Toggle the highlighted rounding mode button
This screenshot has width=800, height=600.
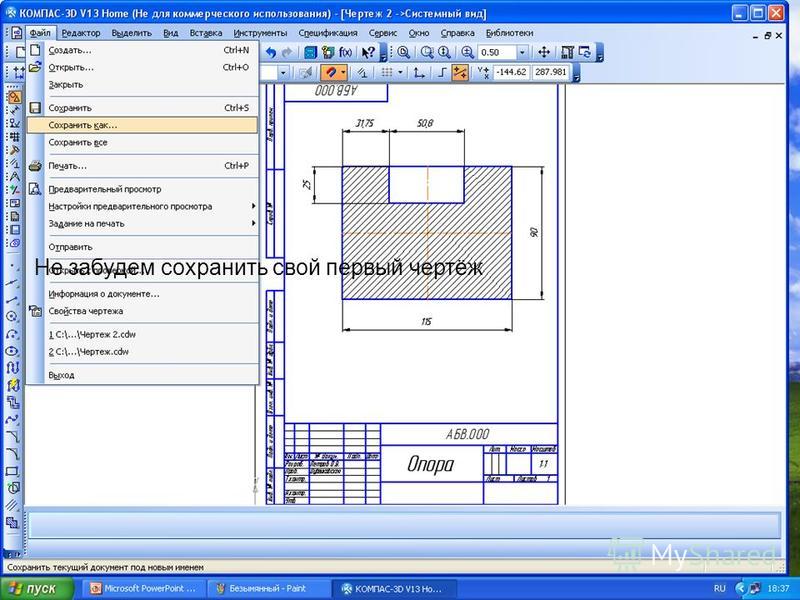(x=460, y=72)
